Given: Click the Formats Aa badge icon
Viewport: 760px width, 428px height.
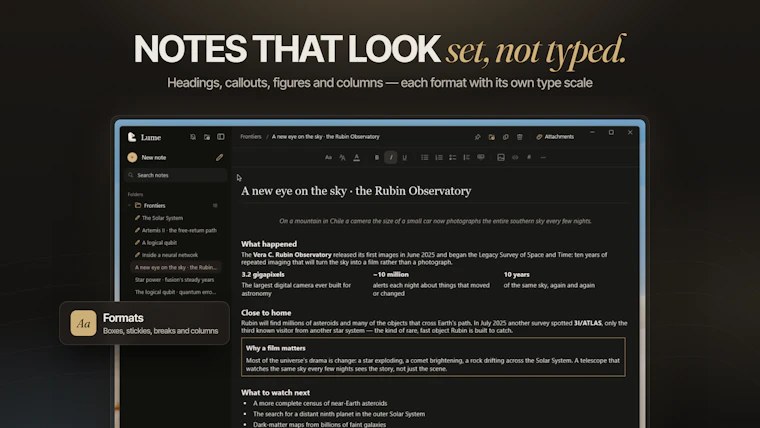Looking at the screenshot, I should (83, 323).
